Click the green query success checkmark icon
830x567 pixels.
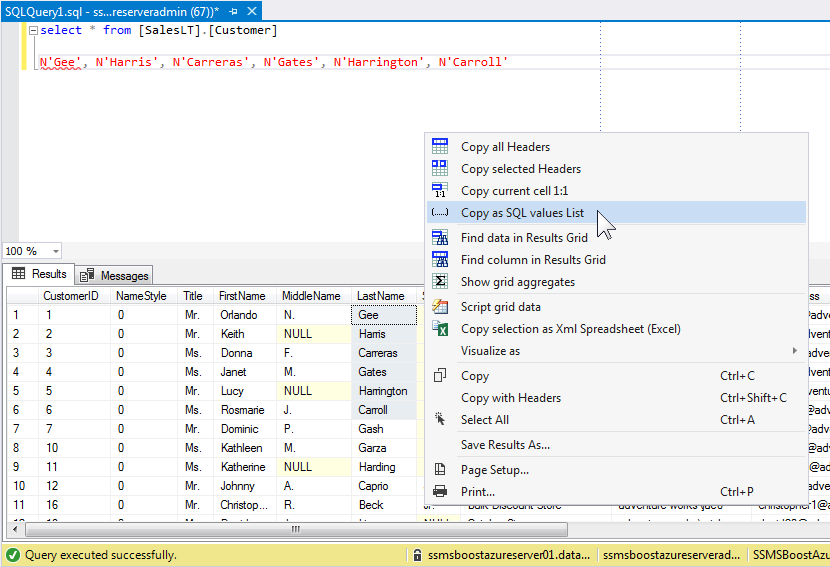13,555
